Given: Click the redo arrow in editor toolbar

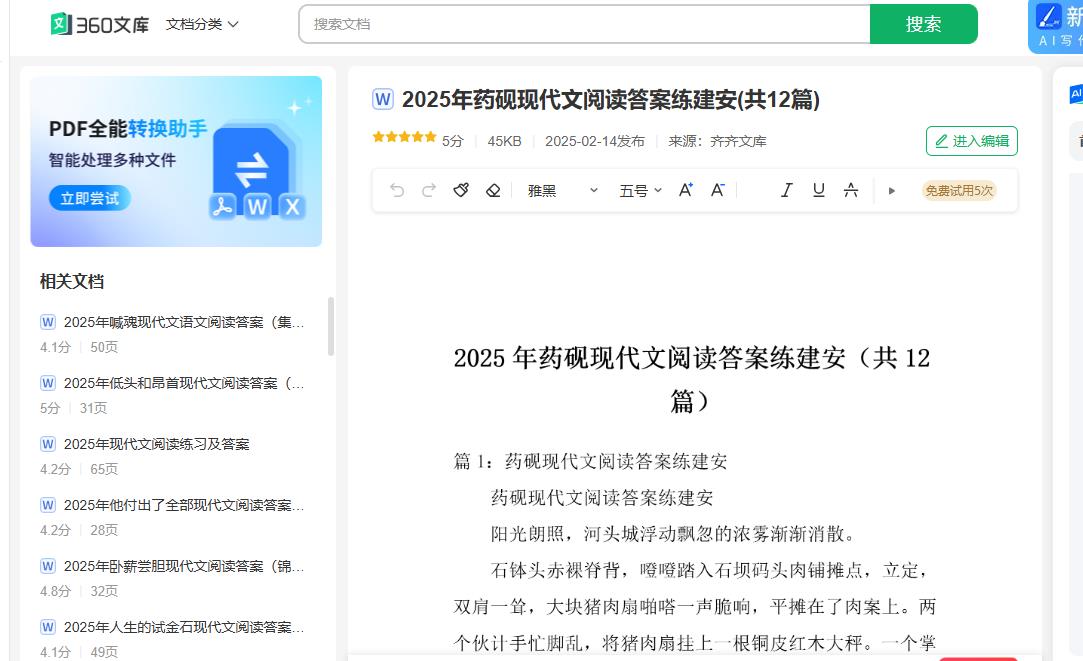Looking at the screenshot, I should pos(429,190).
